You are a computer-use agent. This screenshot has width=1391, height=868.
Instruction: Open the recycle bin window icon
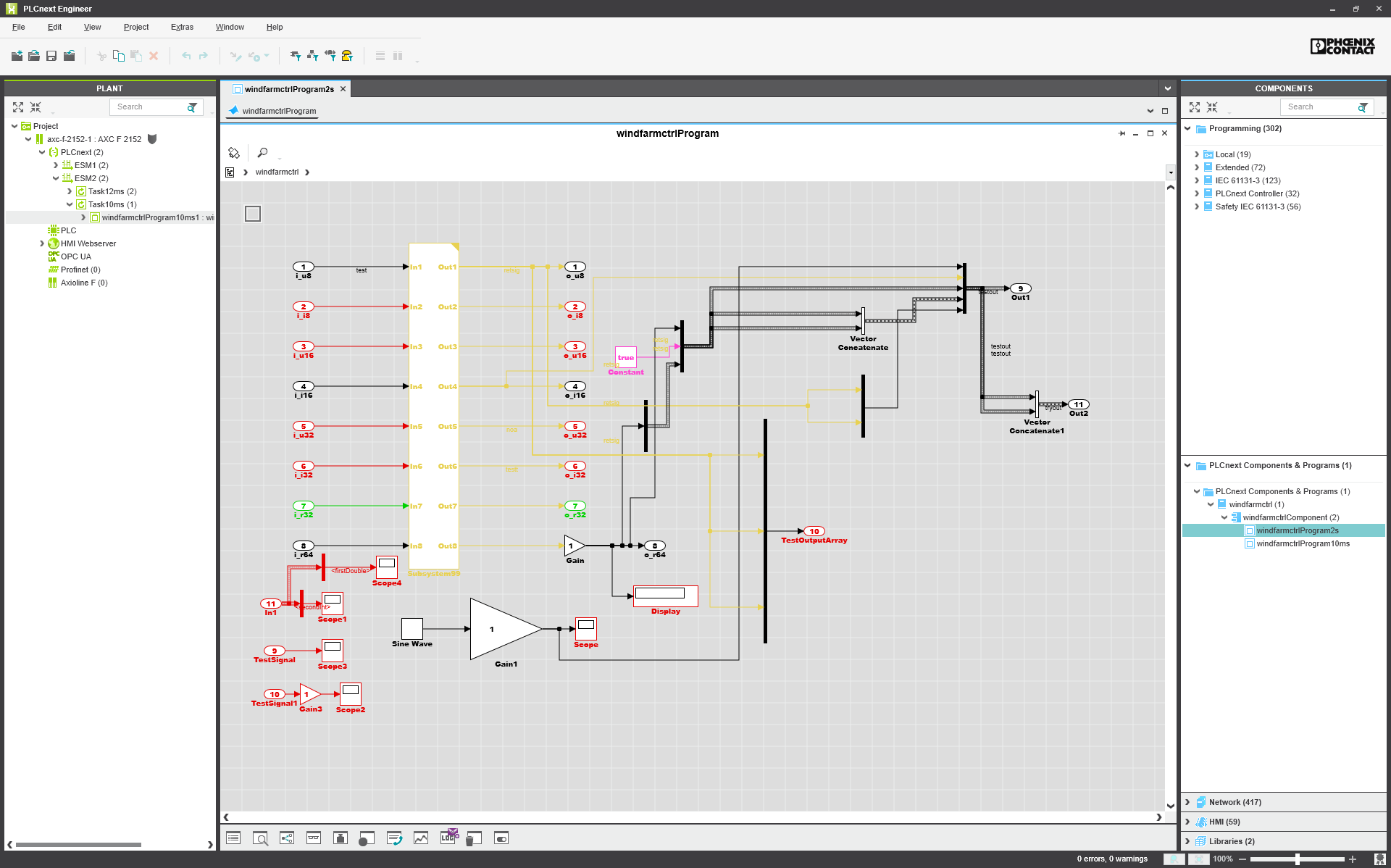[474, 838]
